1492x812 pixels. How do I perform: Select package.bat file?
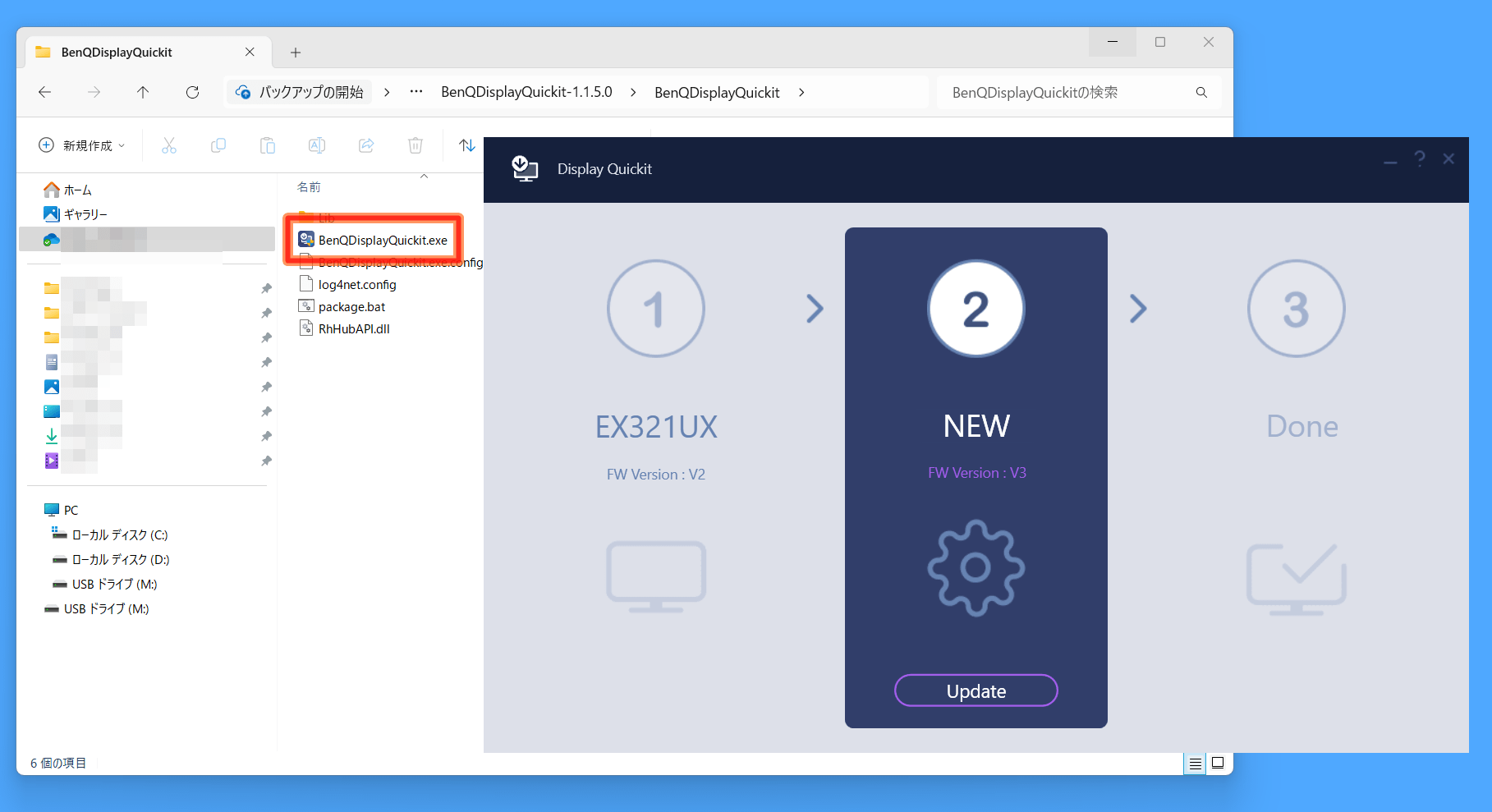pos(342,306)
